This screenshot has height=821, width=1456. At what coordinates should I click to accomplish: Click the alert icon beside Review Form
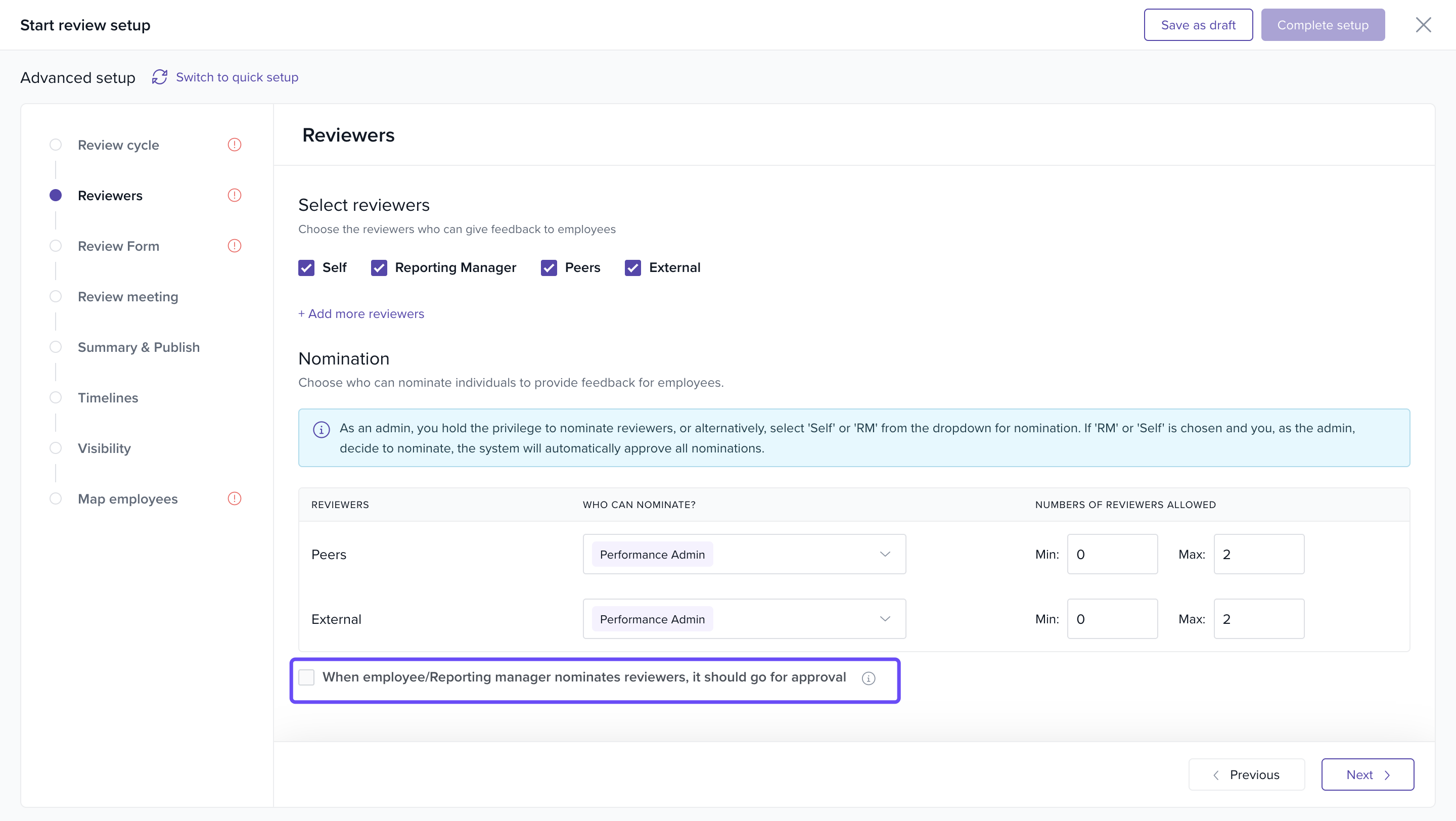[234, 246]
